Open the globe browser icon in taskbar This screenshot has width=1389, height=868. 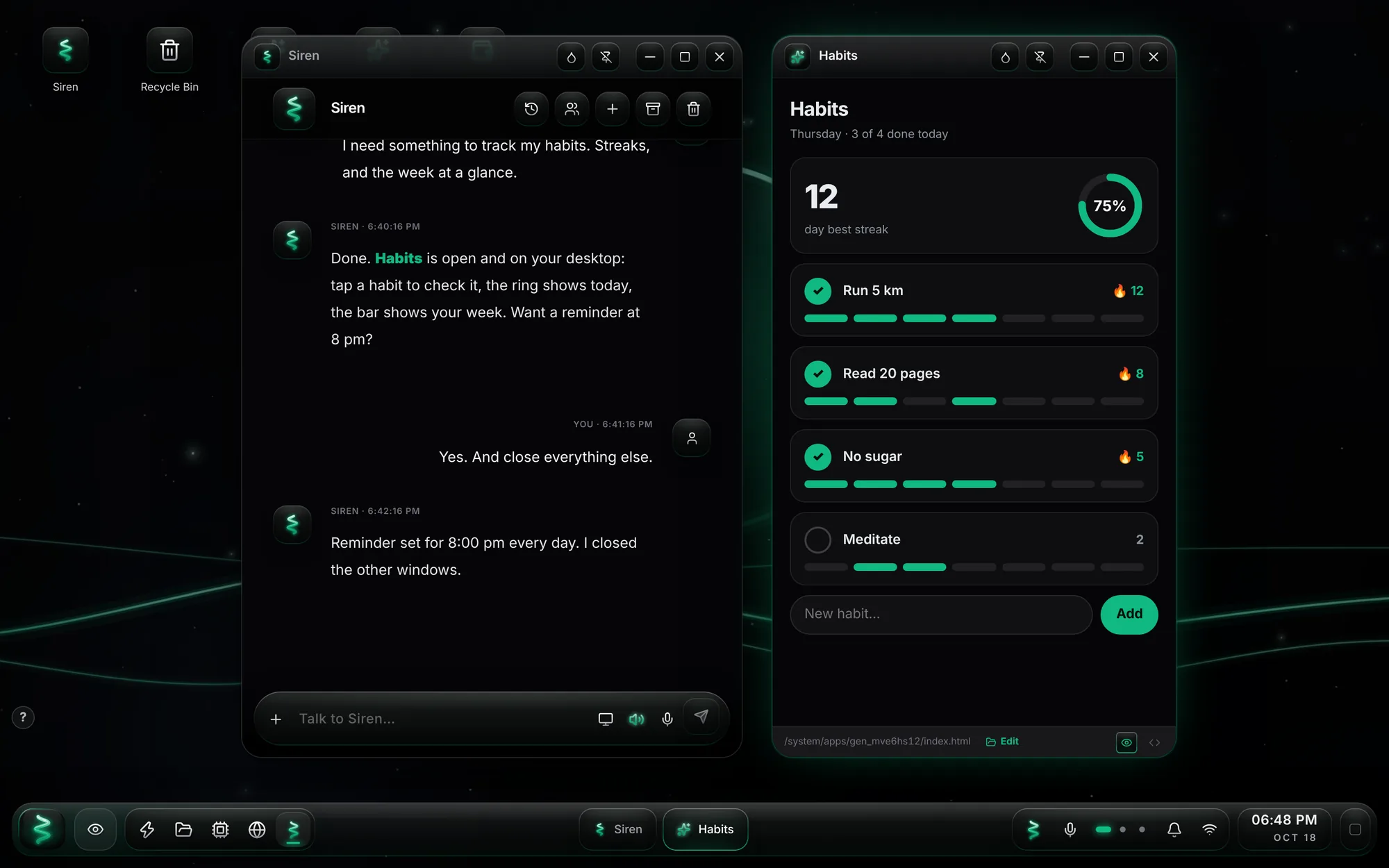pyautogui.click(x=257, y=829)
